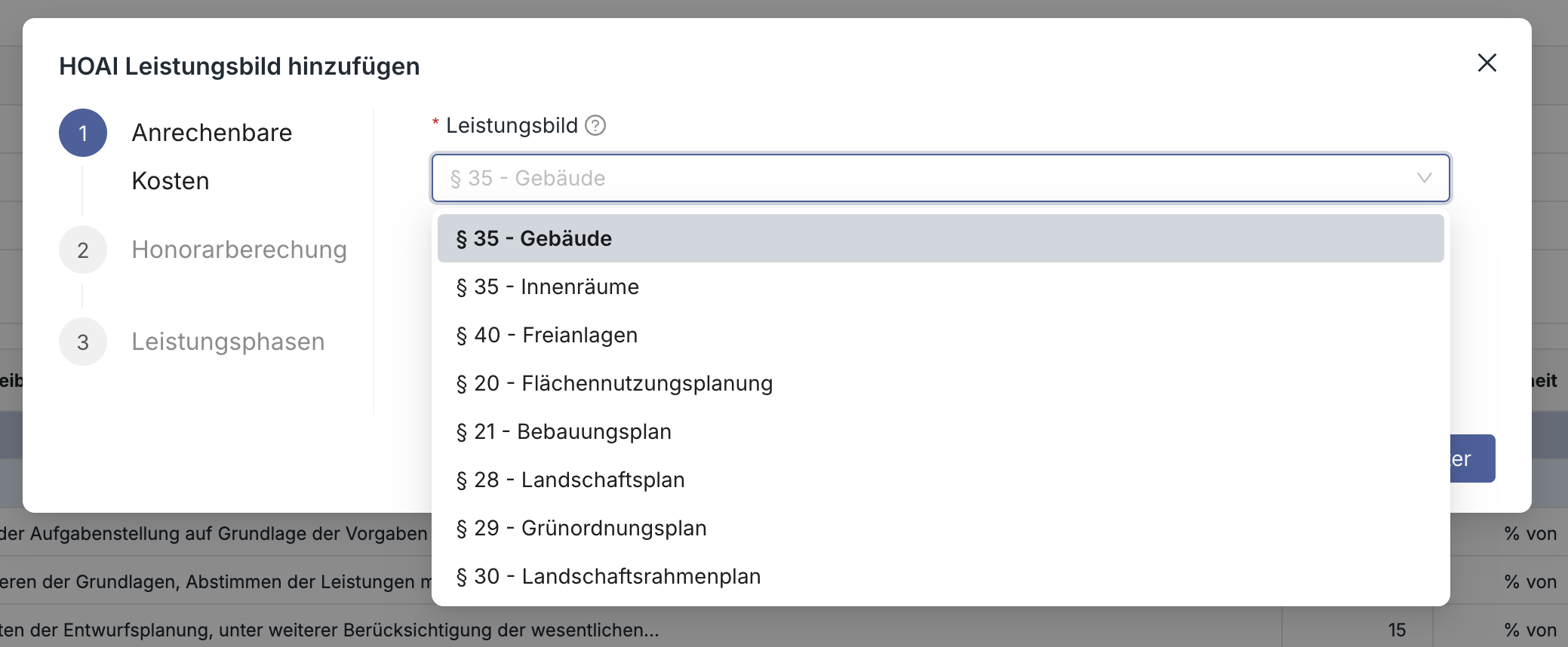The height and width of the screenshot is (647, 1568).
Task: Jump to the Honorarberechung step
Action: (x=239, y=250)
